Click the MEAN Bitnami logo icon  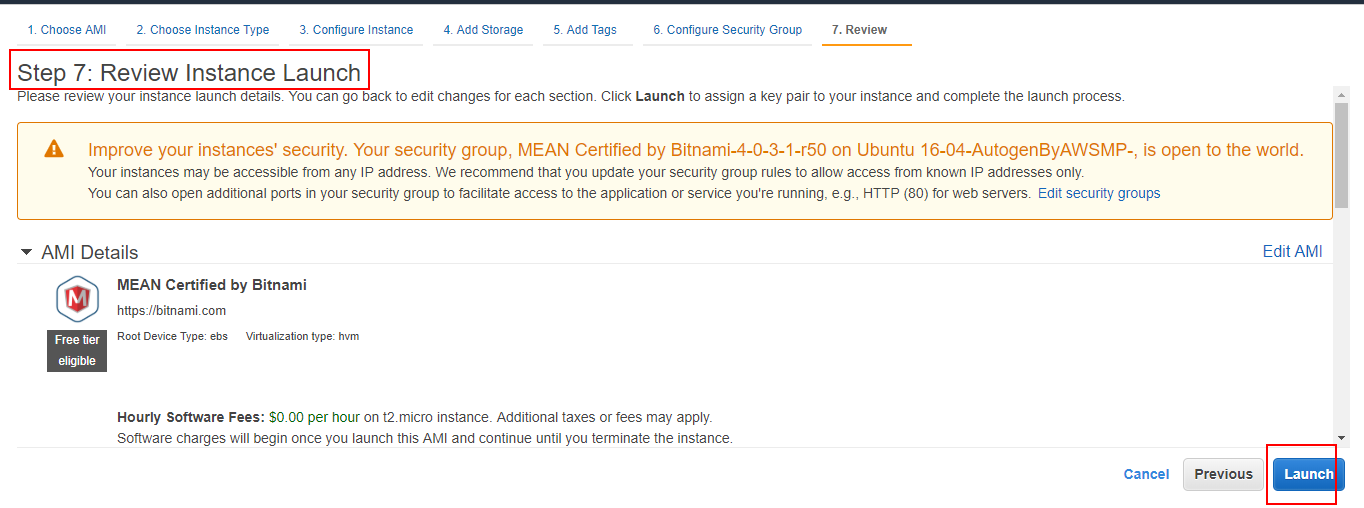click(76, 299)
